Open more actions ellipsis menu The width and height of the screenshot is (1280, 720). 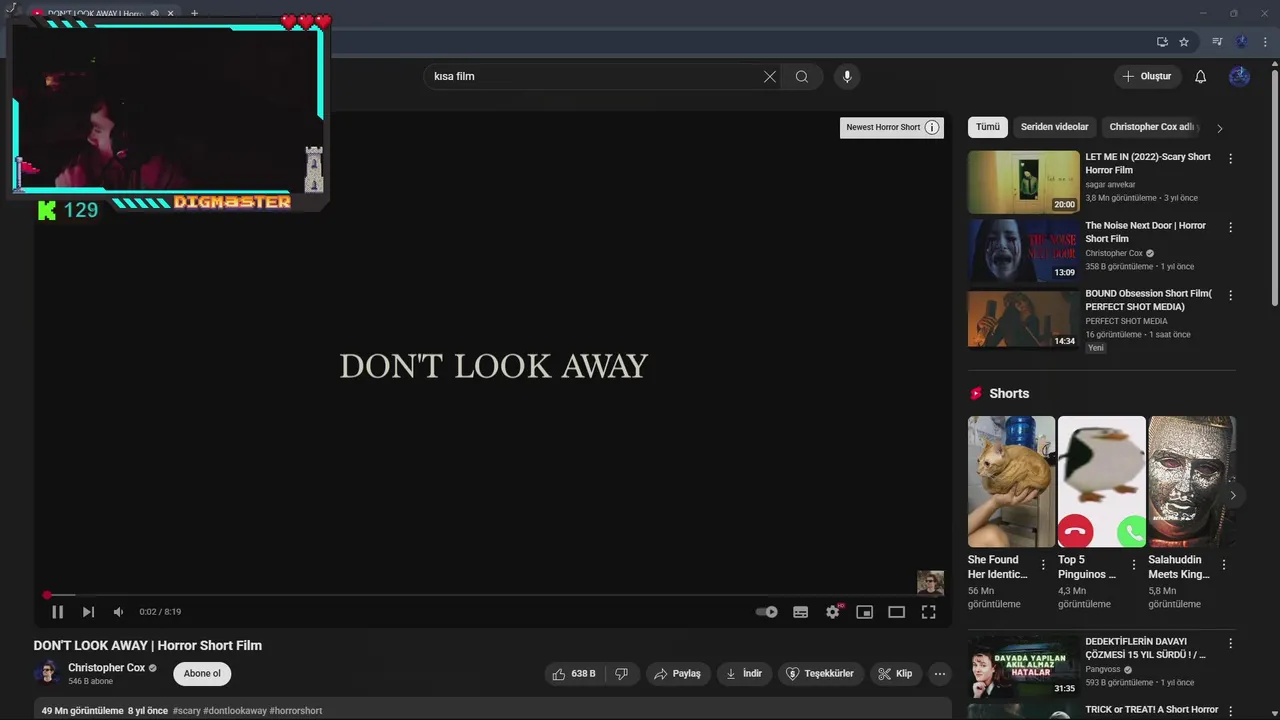[x=939, y=674]
